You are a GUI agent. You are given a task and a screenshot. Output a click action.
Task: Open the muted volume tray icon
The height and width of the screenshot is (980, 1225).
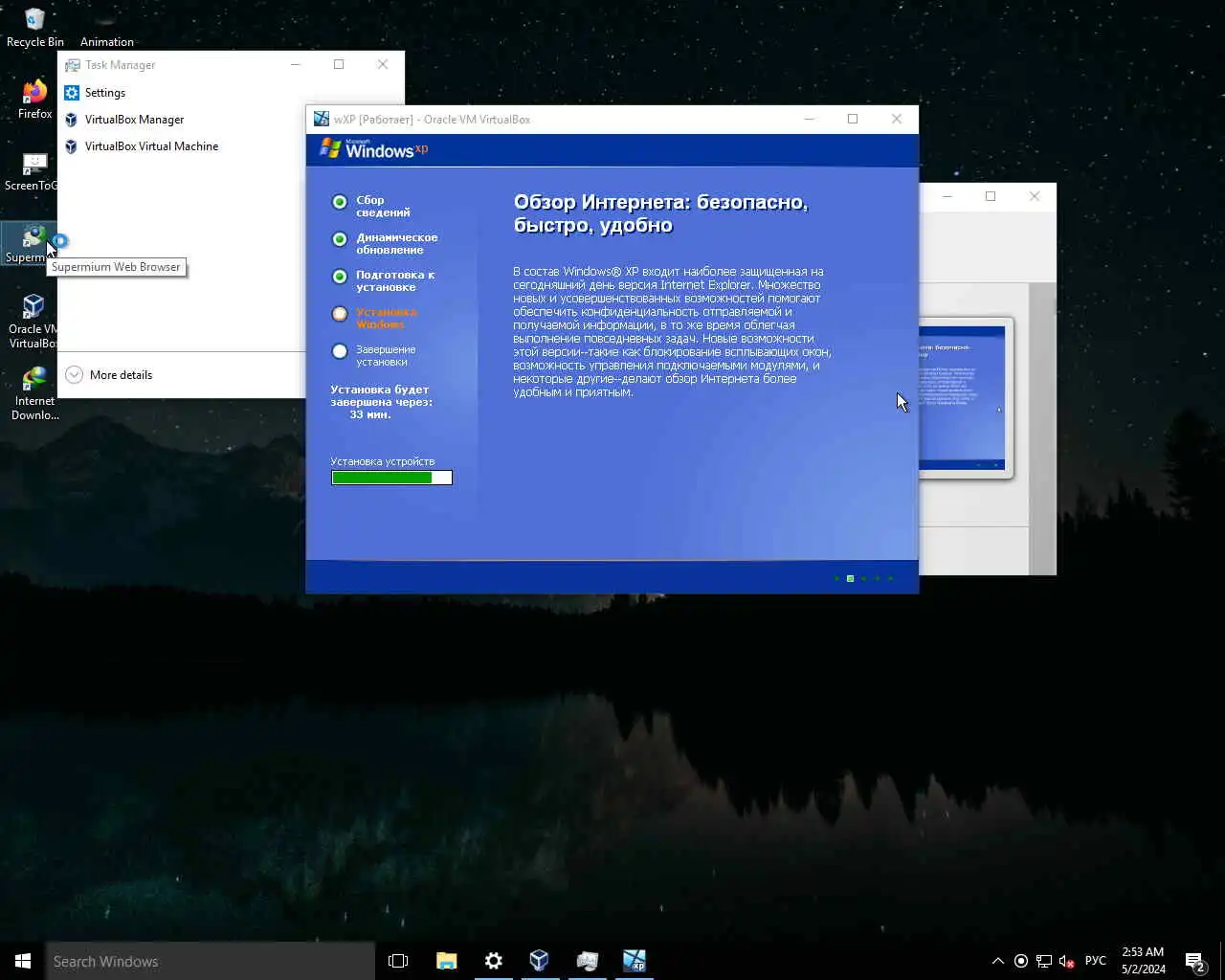coord(1067,961)
